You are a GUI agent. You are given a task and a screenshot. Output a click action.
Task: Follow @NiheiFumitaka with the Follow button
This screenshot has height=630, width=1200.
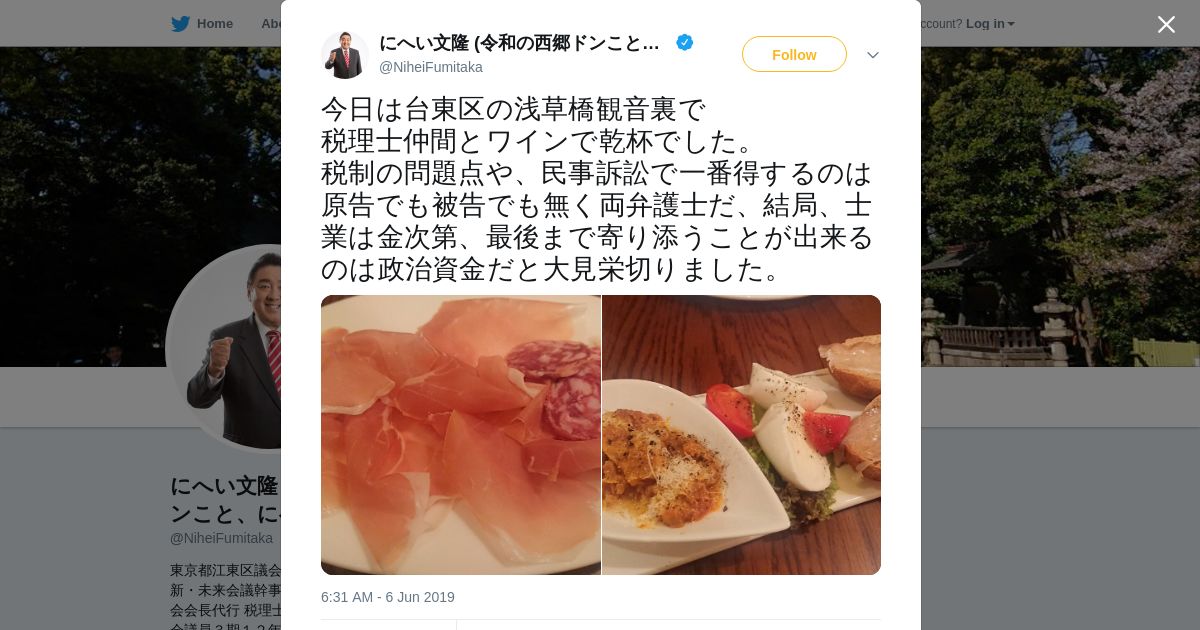794,54
